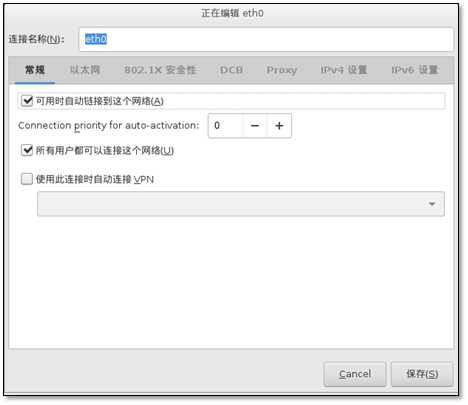Viewport: 468px width, 405px height.
Task: Click the Connection priority for auto-activation label
Action: tap(108, 126)
